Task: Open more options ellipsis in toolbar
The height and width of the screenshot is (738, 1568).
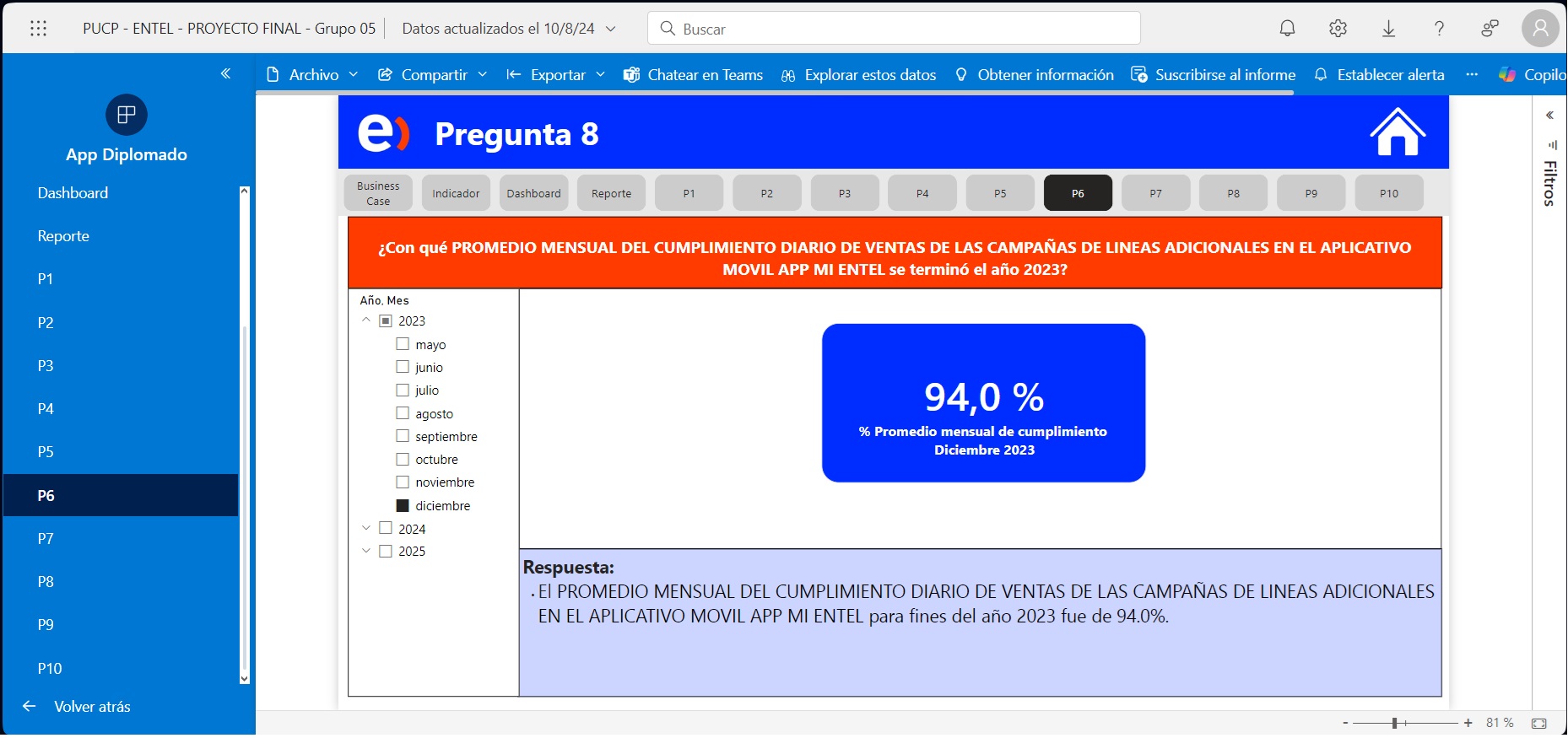Action: pyautogui.click(x=1472, y=74)
